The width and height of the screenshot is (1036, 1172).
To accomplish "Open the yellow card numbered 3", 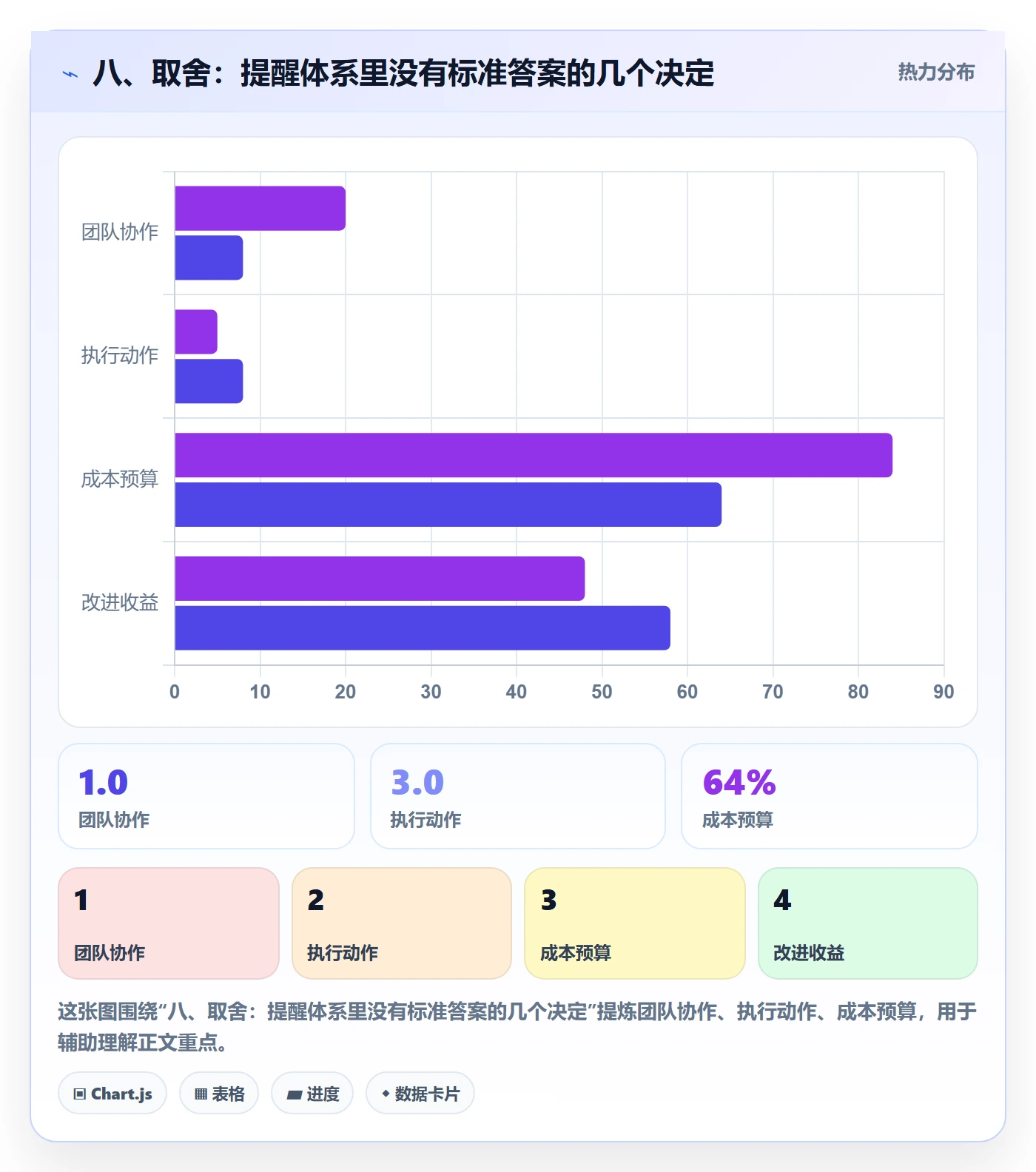I will 635,923.
